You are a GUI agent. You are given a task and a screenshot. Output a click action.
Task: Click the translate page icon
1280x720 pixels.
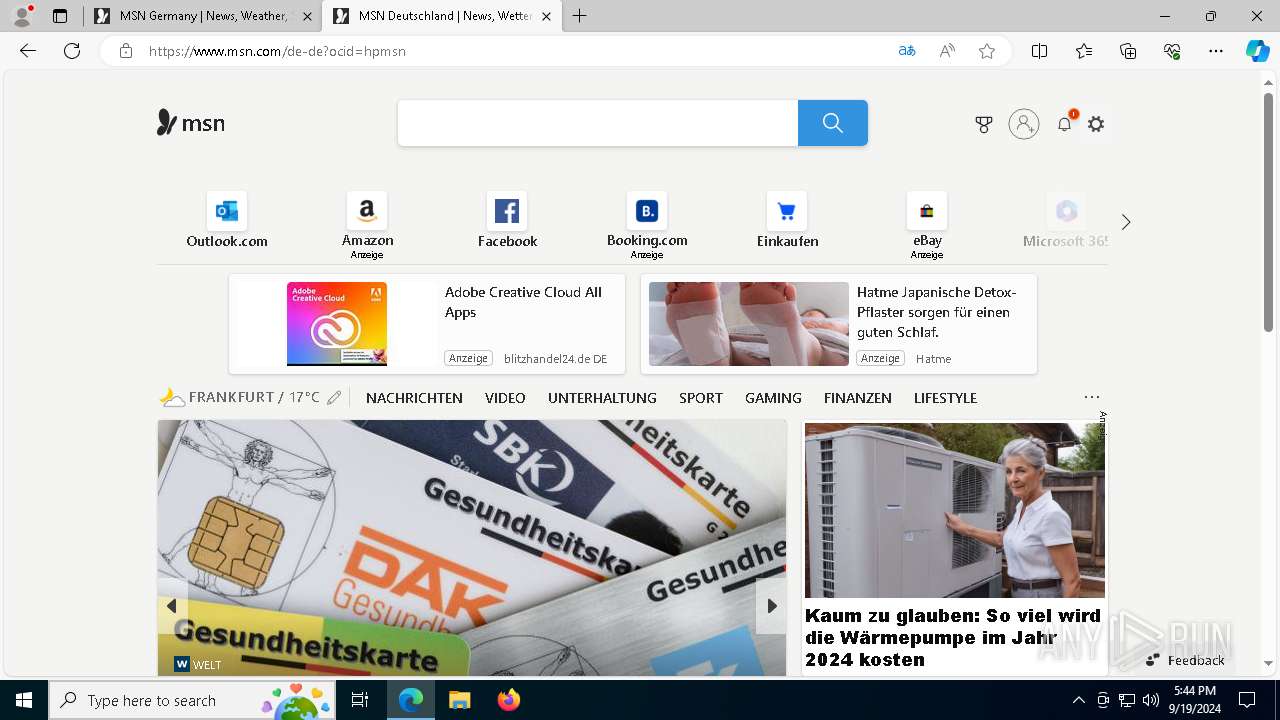pos(907,51)
